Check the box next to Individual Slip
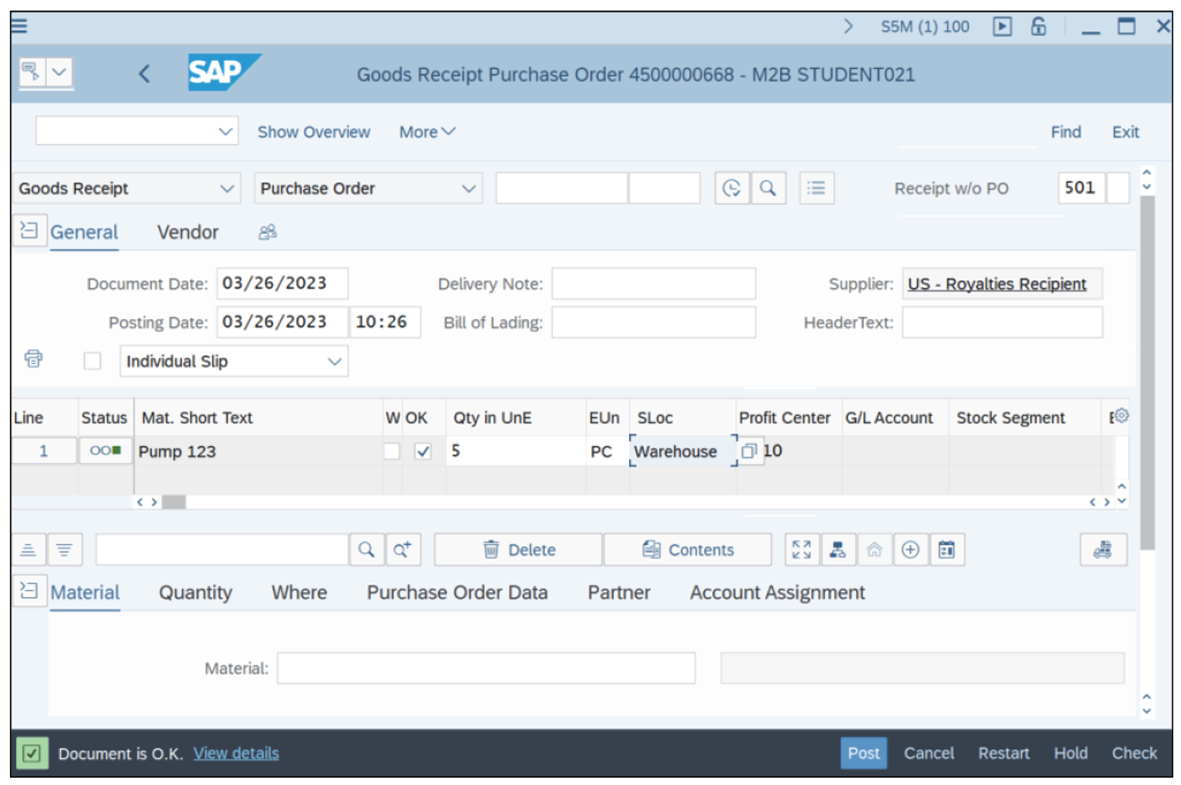 [x=92, y=360]
